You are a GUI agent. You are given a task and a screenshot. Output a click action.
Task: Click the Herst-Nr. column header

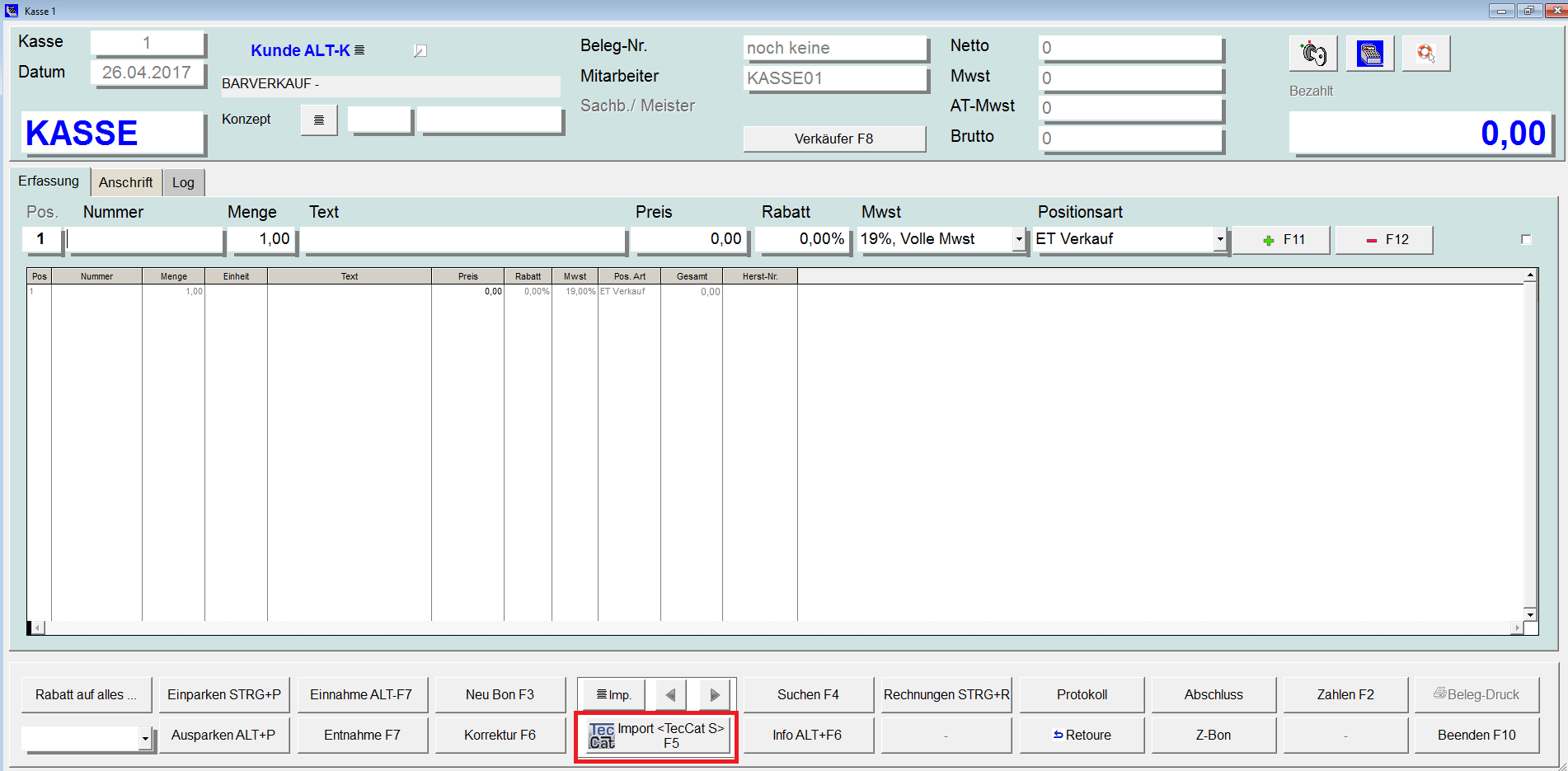(760, 276)
